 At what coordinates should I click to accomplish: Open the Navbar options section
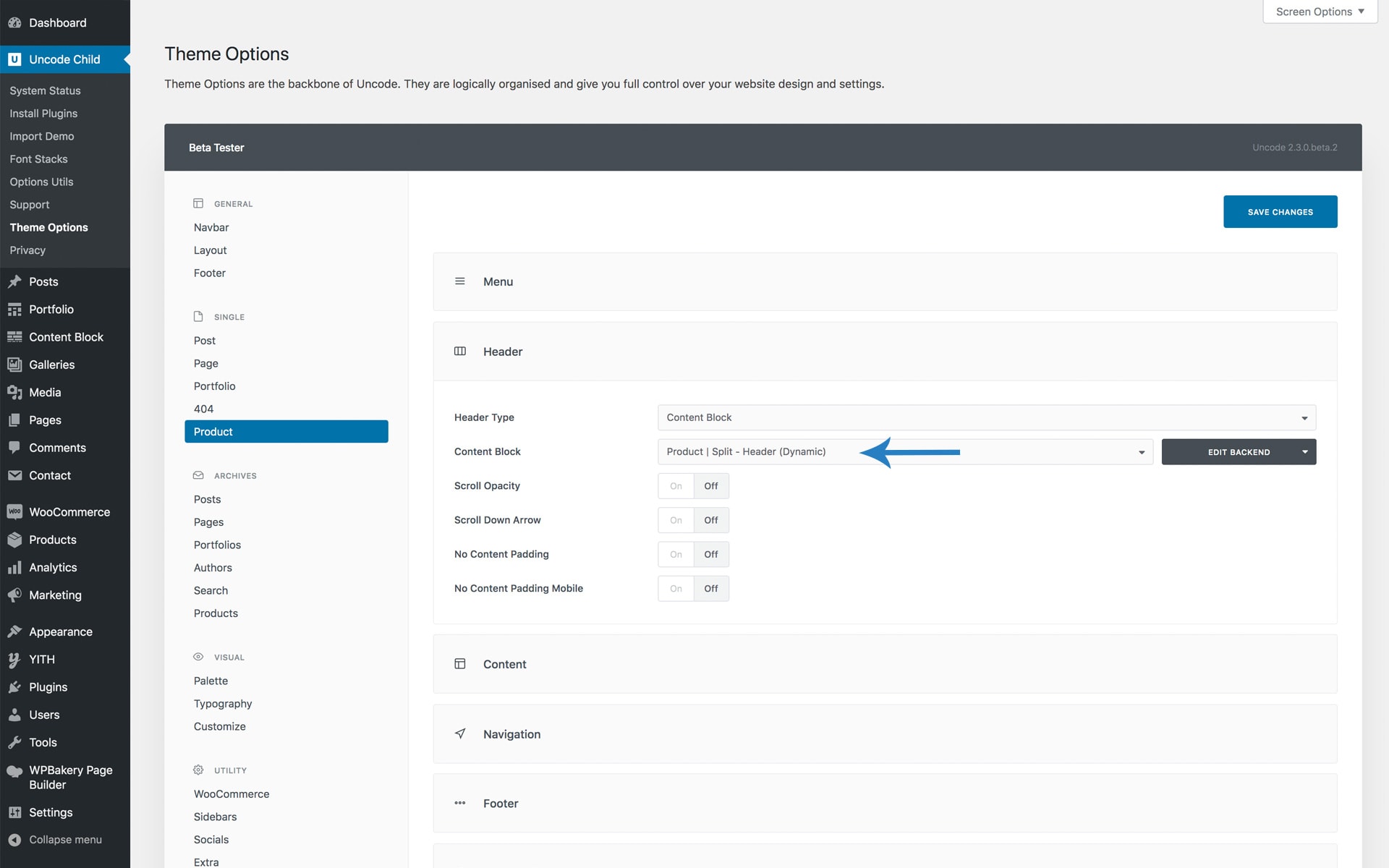[x=211, y=227]
